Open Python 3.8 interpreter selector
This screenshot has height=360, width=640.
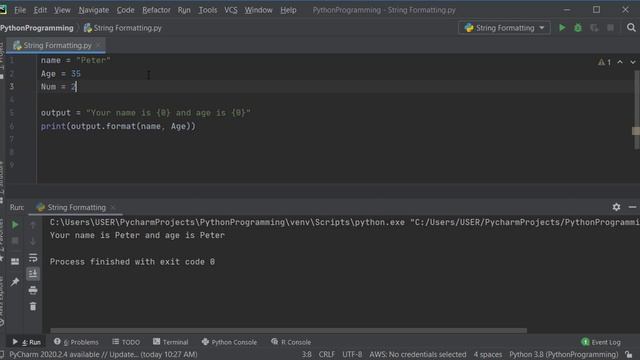coord(564,355)
